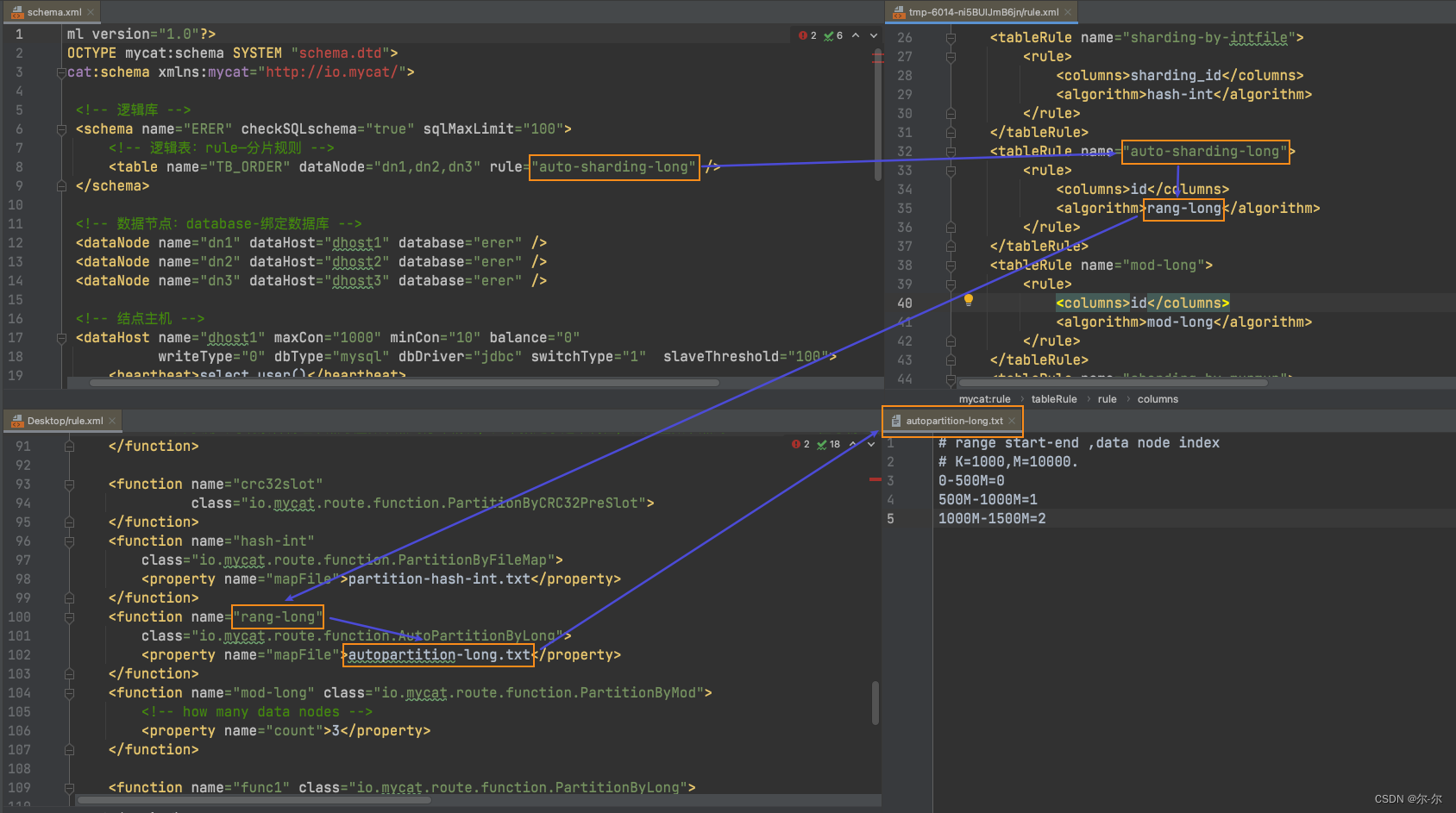This screenshot has height=813, width=1456.
Task: Switch to the tmp-6014-ni5BUIJmB6jn/rule.xml tab
Action: pos(983,12)
